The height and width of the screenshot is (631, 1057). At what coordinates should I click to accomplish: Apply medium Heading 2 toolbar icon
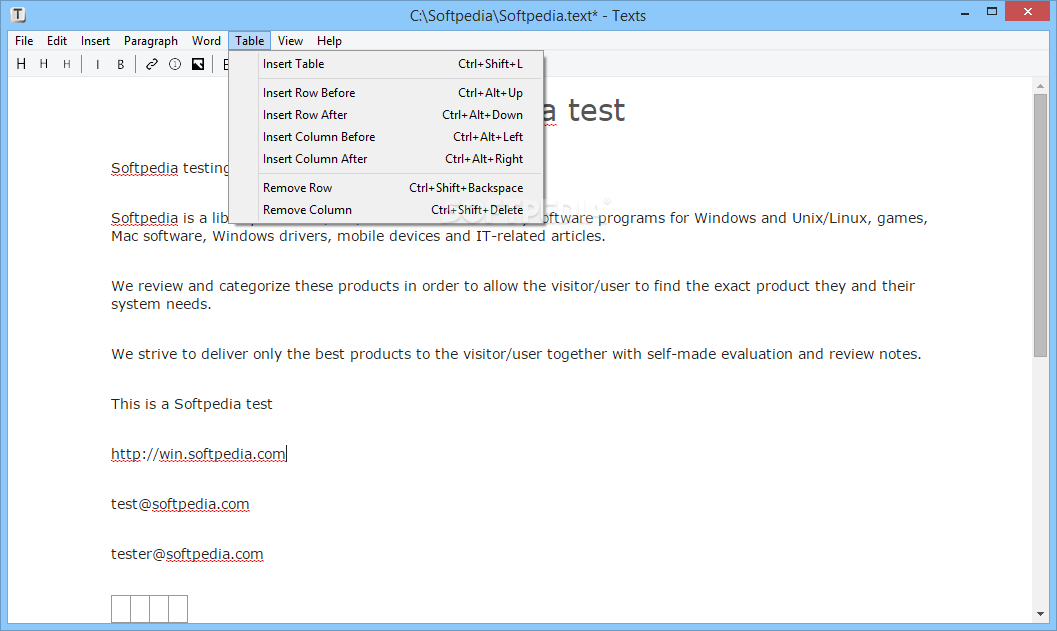click(44, 64)
